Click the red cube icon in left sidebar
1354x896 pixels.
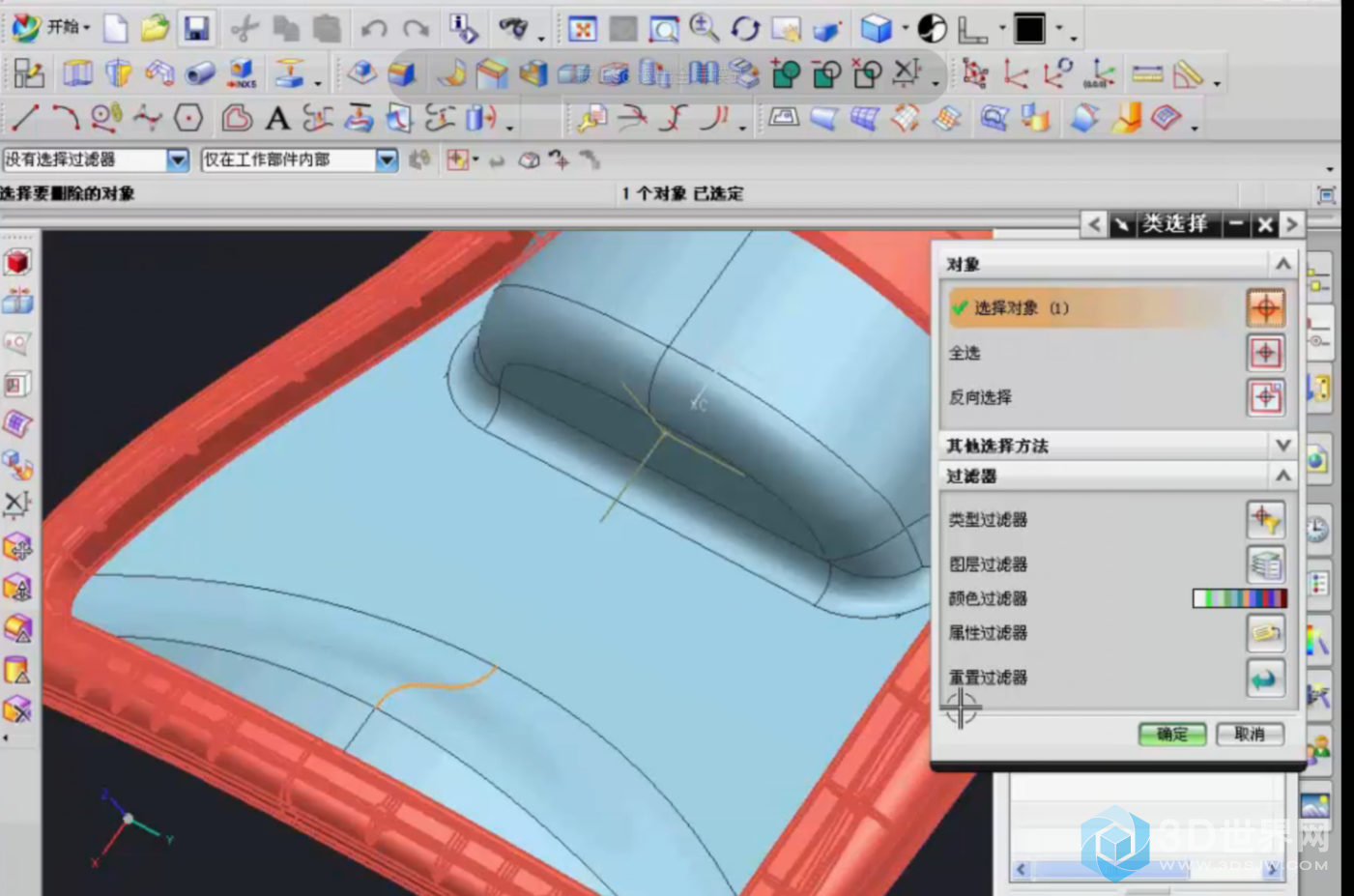(x=17, y=262)
